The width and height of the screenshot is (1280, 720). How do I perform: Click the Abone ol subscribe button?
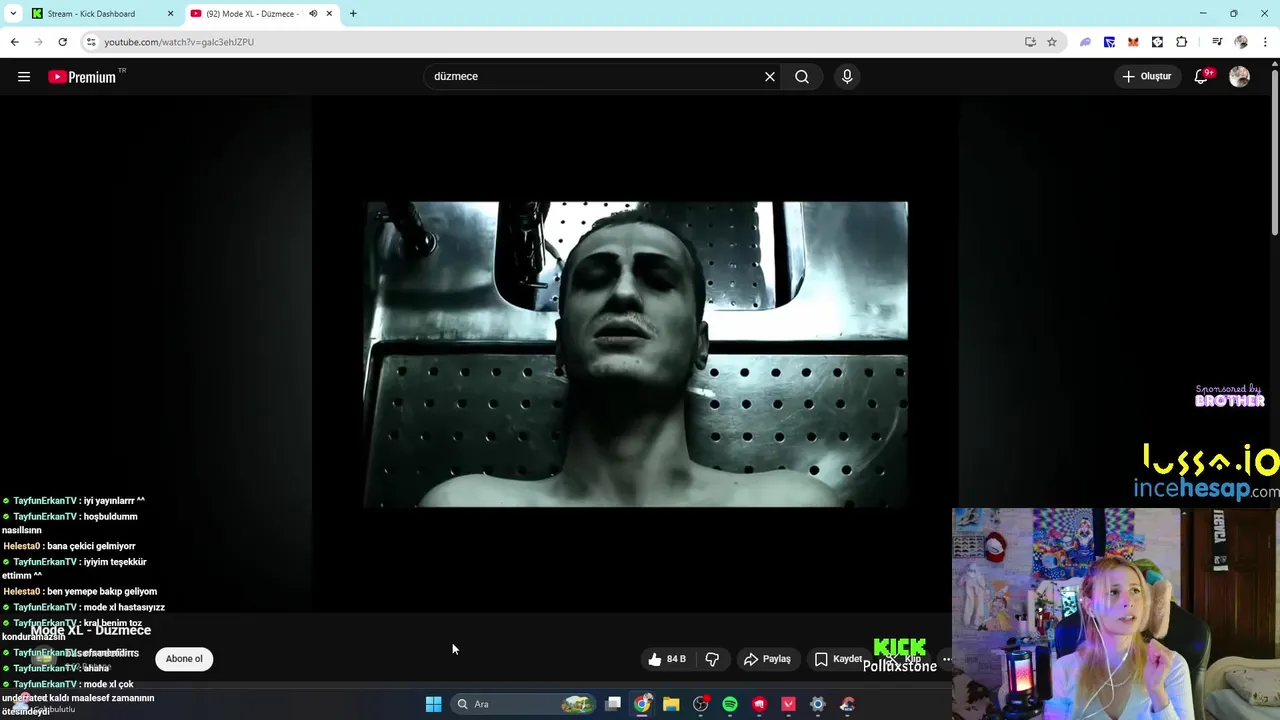[184, 659]
